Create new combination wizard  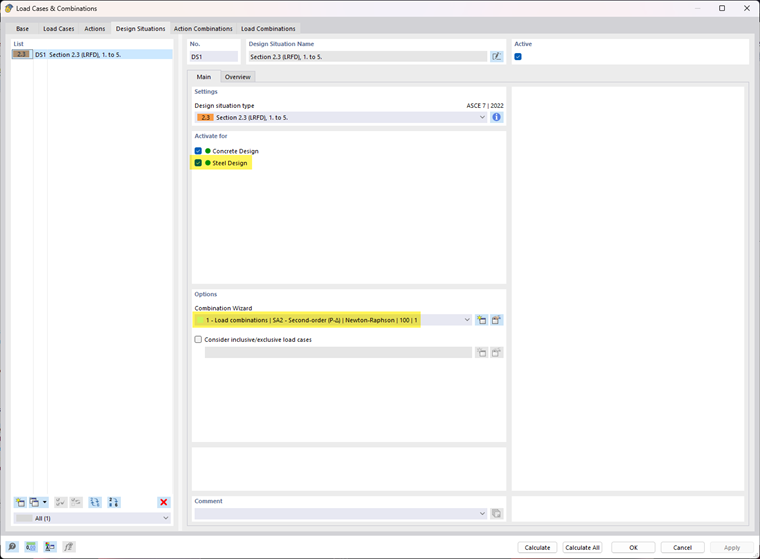click(481, 320)
